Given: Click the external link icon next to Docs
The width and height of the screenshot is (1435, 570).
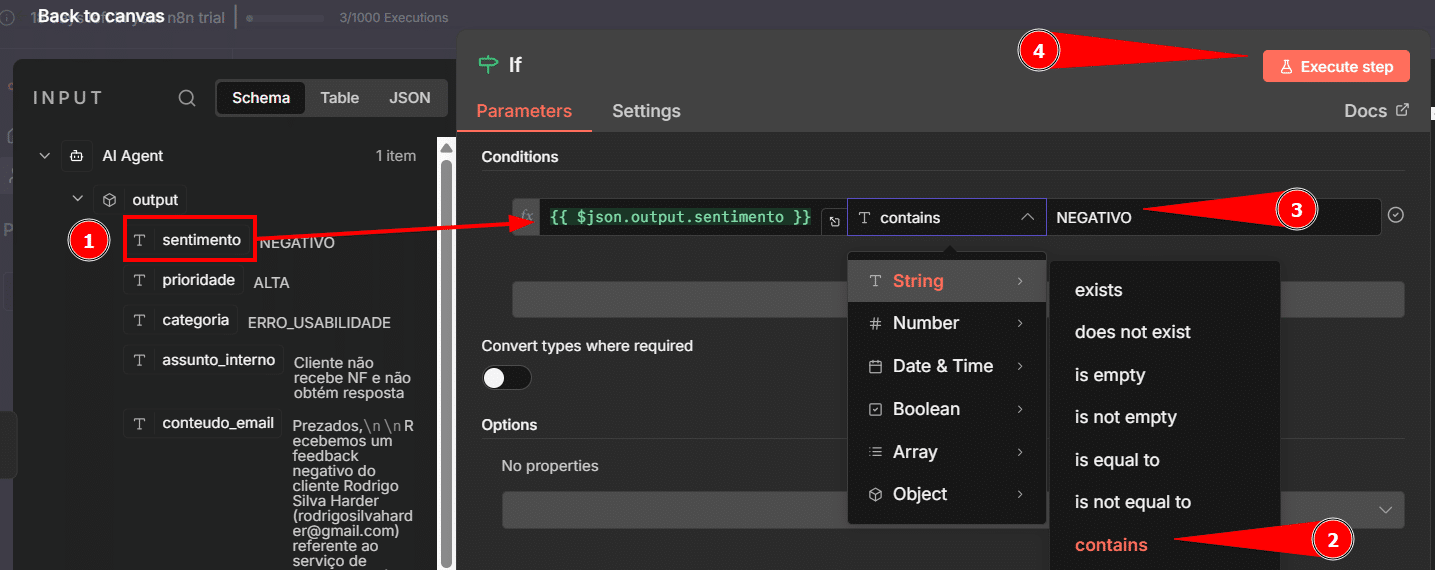Looking at the screenshot, I should click(x=1402, y=110).
